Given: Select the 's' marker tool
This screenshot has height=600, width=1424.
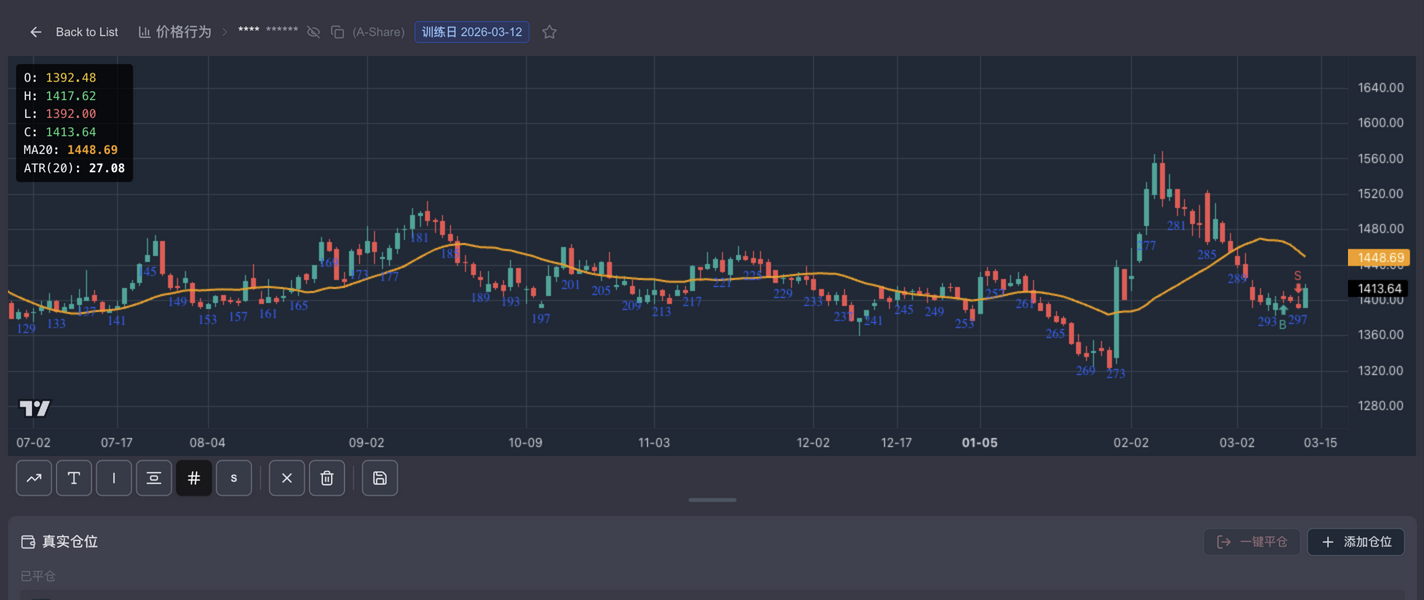Looking at the screenshot, I should [x=234, y=478].
